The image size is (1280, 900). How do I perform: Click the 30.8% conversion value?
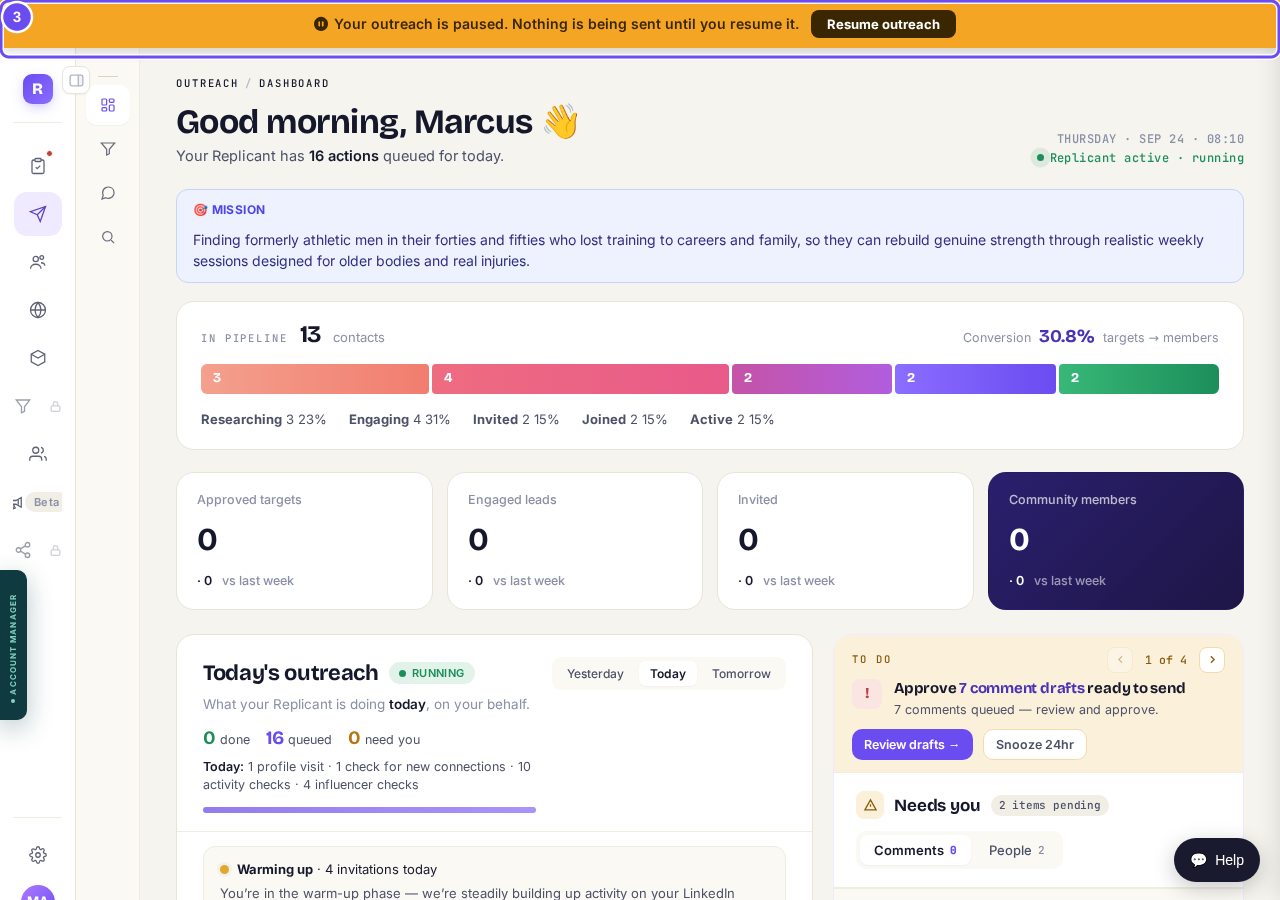point(1066,337)
